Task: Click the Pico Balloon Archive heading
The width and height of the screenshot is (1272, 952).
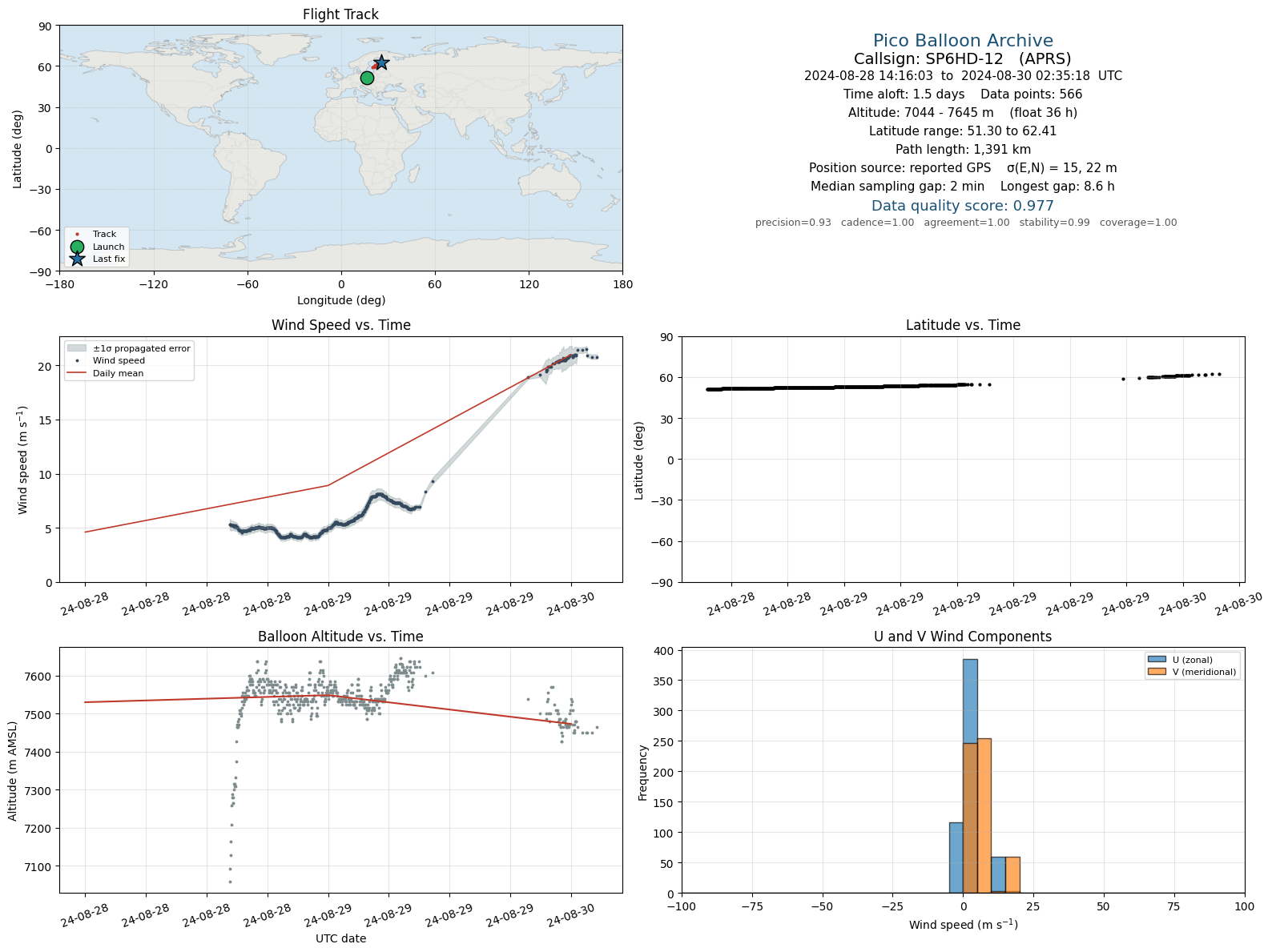Action: point(963,41)
